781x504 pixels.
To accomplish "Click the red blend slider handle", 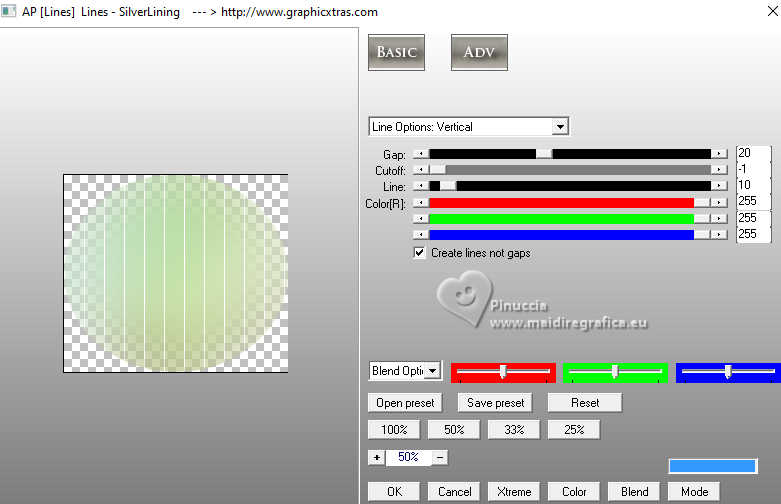I will click(503, 371).
